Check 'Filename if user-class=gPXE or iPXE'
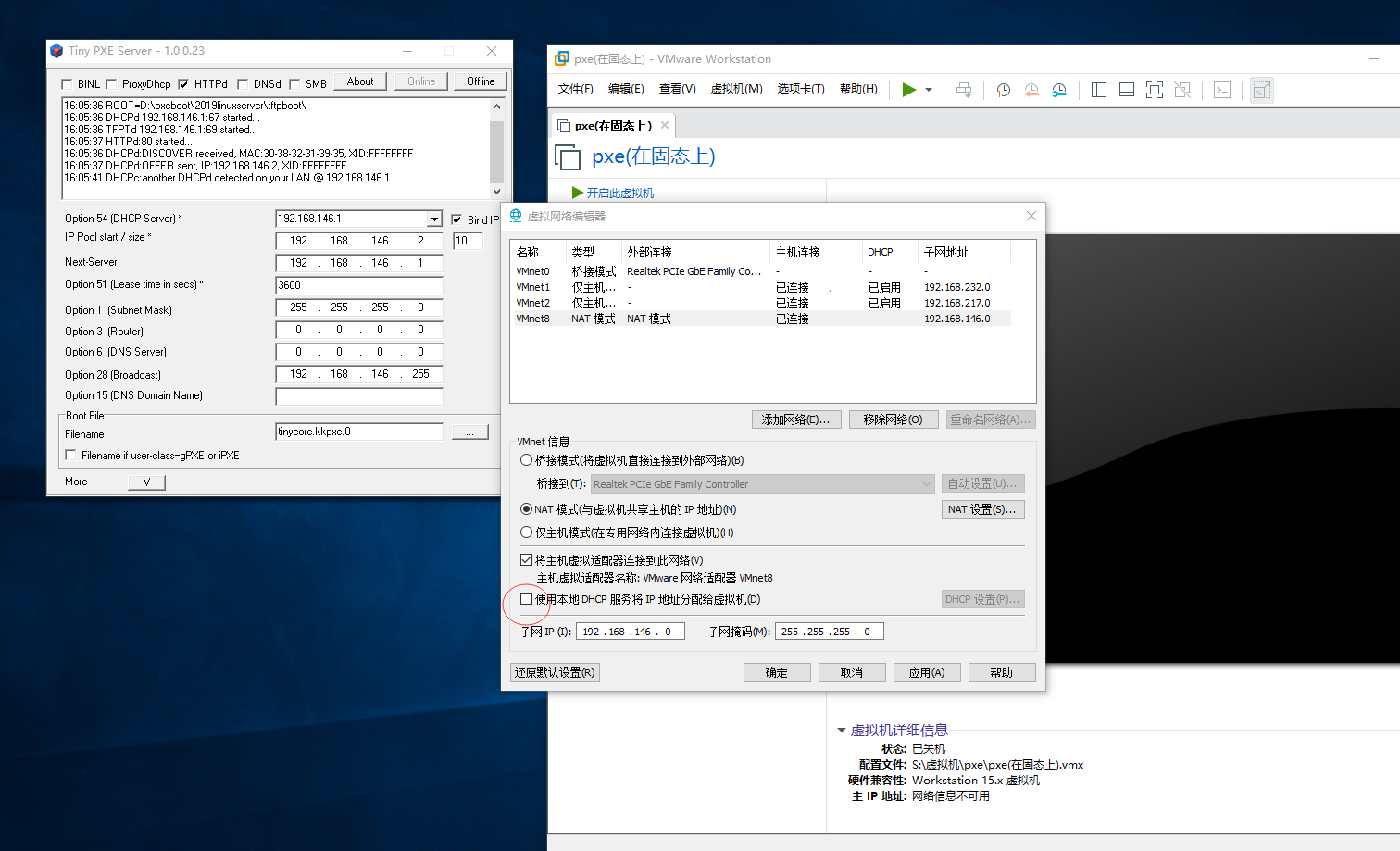1400x851 pixels. 70,455
